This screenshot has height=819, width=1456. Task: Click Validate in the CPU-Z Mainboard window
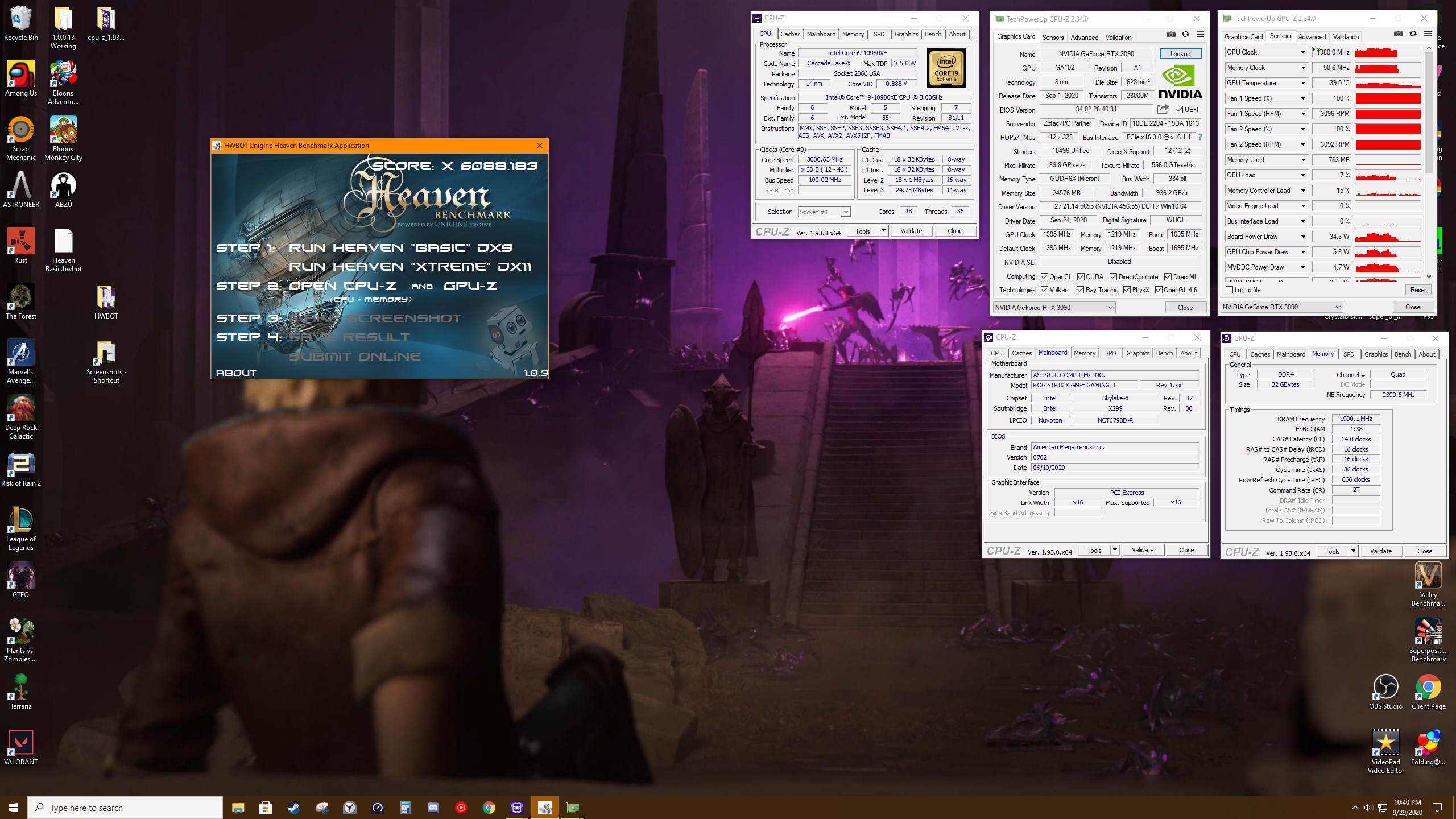(x=1143, y=550)
